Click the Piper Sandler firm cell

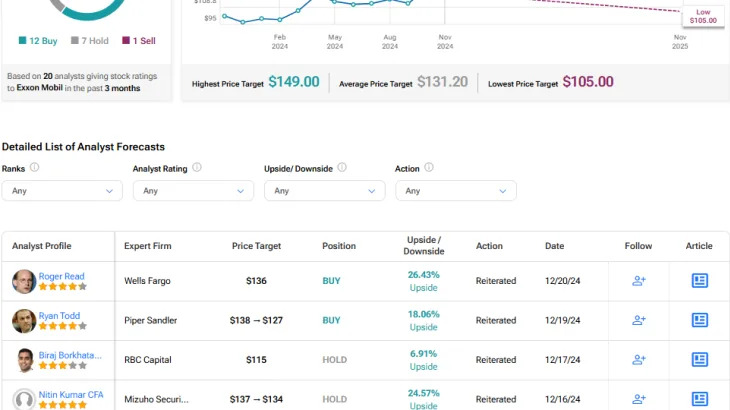(x=150, y=320)
